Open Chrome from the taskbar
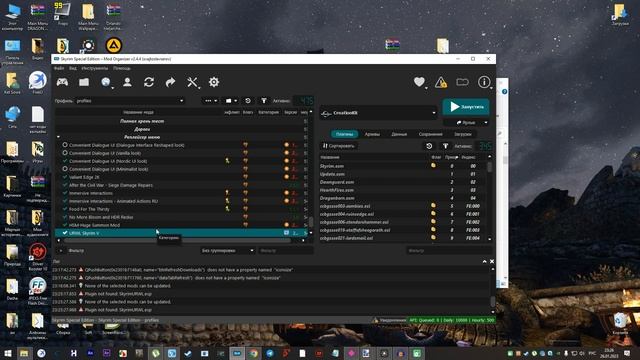This screenshot has width=640, height=360. point(253,353)
